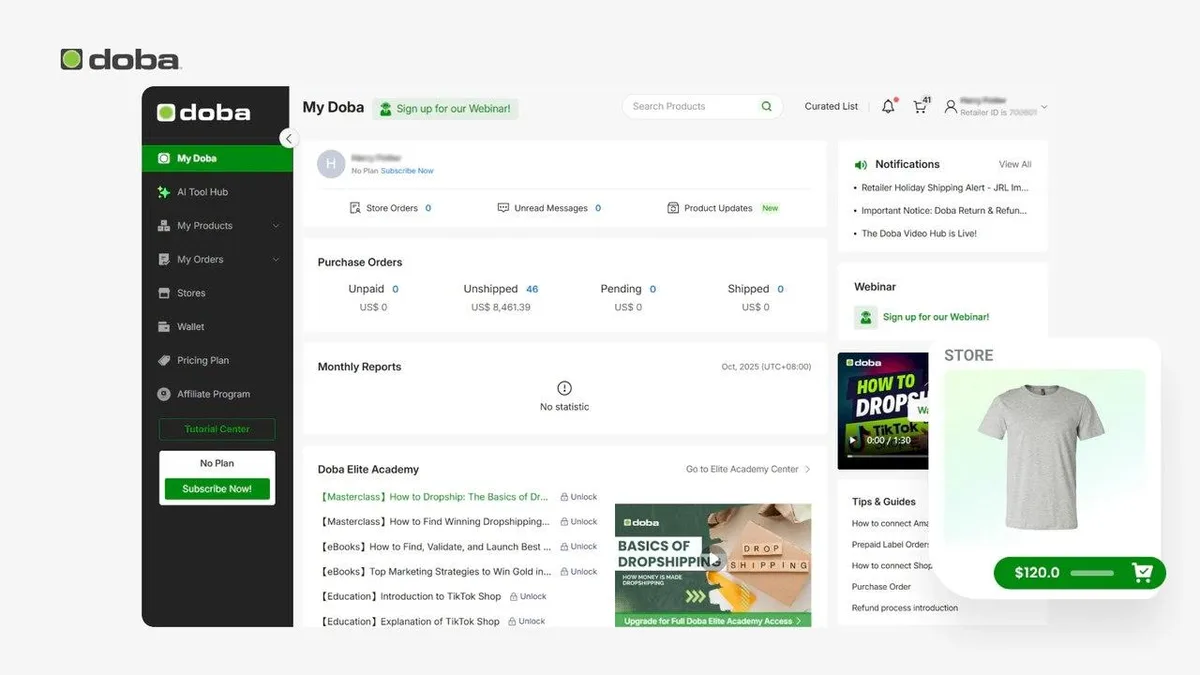The height and width of the screenshot is (675, 1200).
Task: Collapse the sidebar with arrow button
Action: tap(289, 139)
